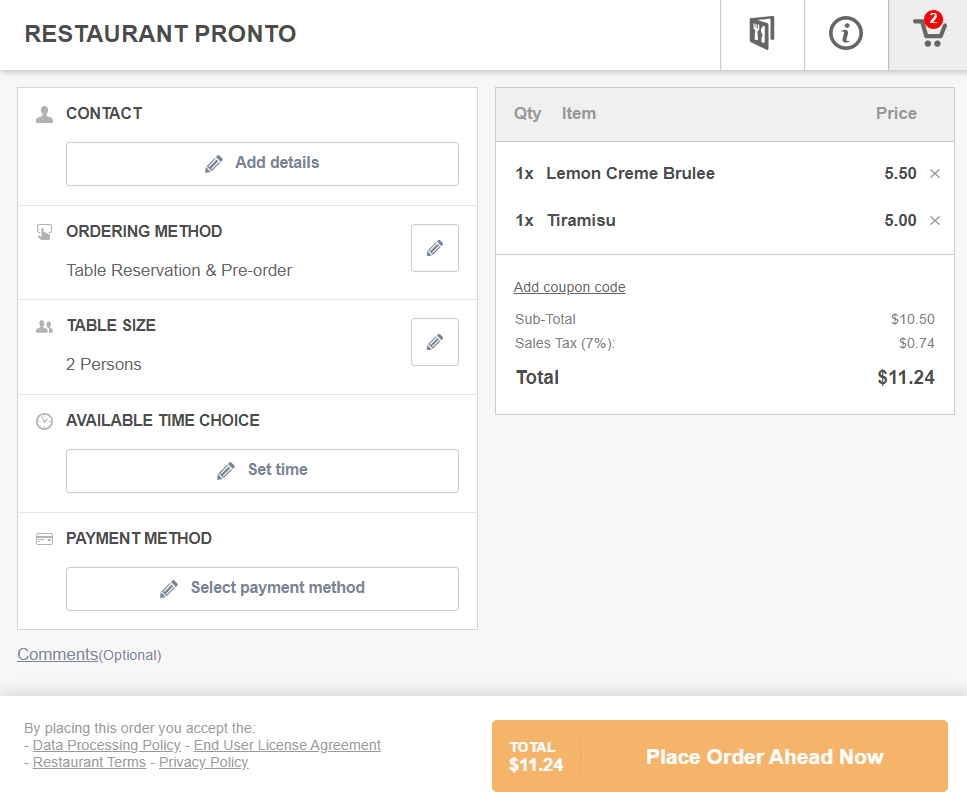The image size is (967, 812).
Task: Select the Tiramisu item row
Action: click(x=581, y=221)
